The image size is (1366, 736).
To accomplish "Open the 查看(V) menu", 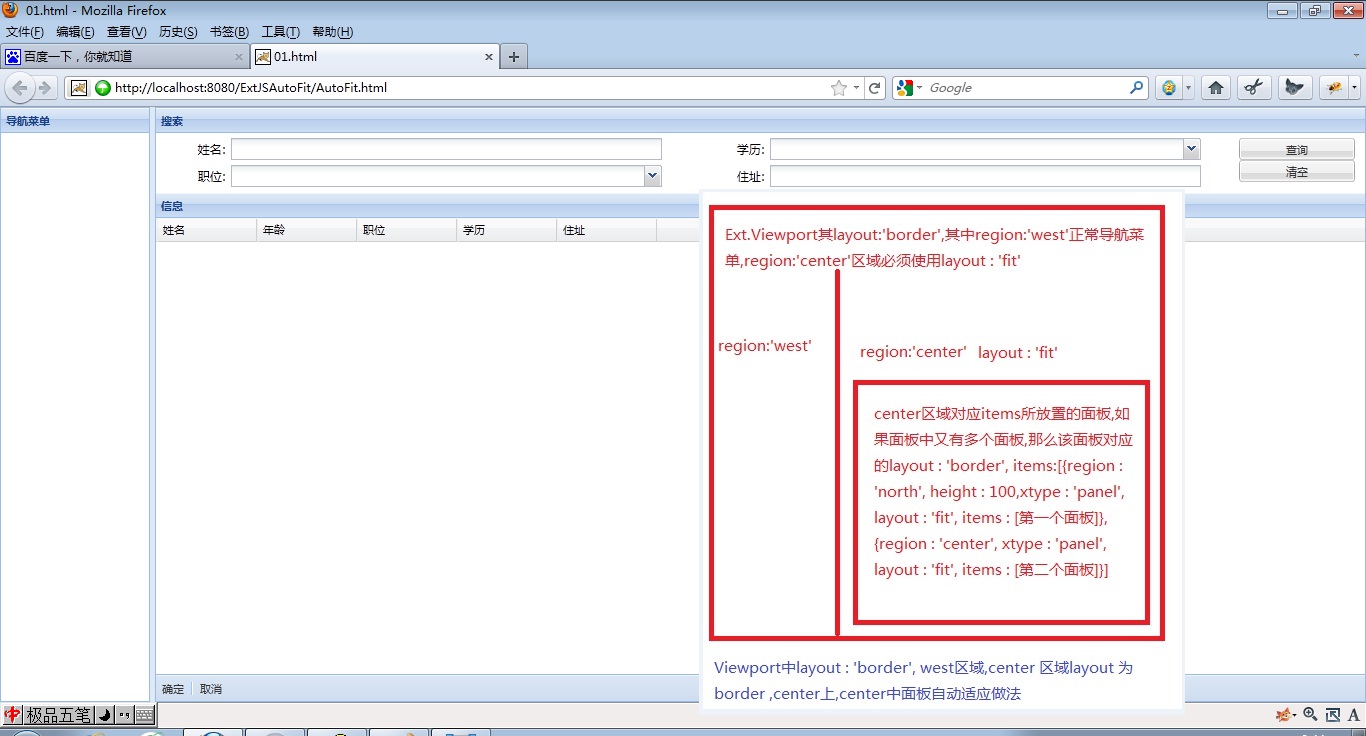I will (x=127, y=32).
